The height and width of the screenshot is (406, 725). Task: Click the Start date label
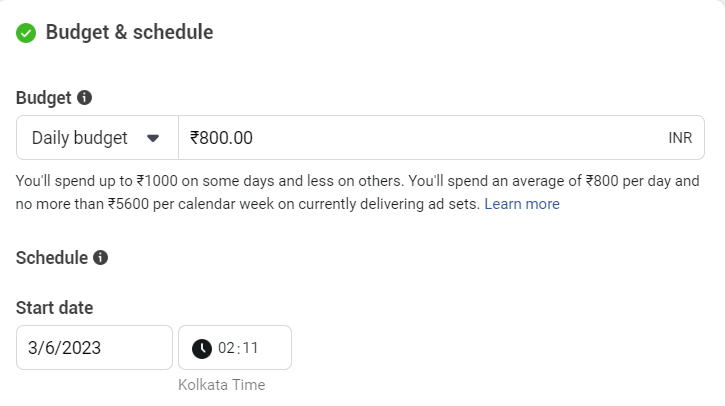[55, 308]
